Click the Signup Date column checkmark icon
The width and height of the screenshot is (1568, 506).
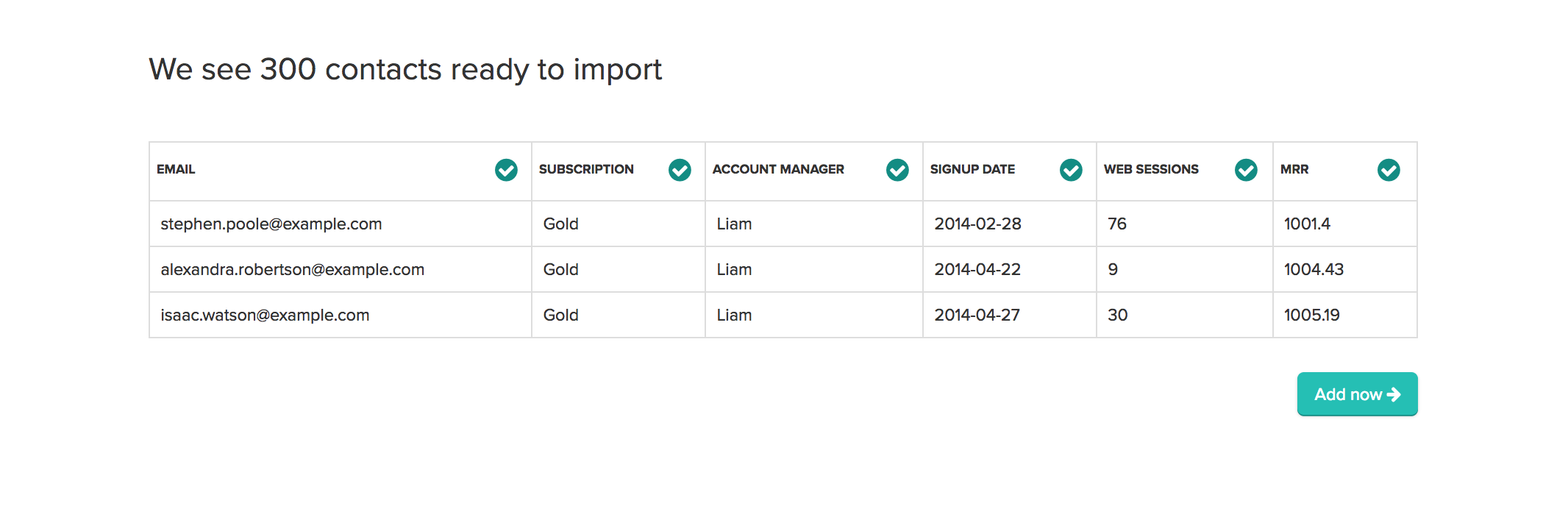pos(1071,170)
